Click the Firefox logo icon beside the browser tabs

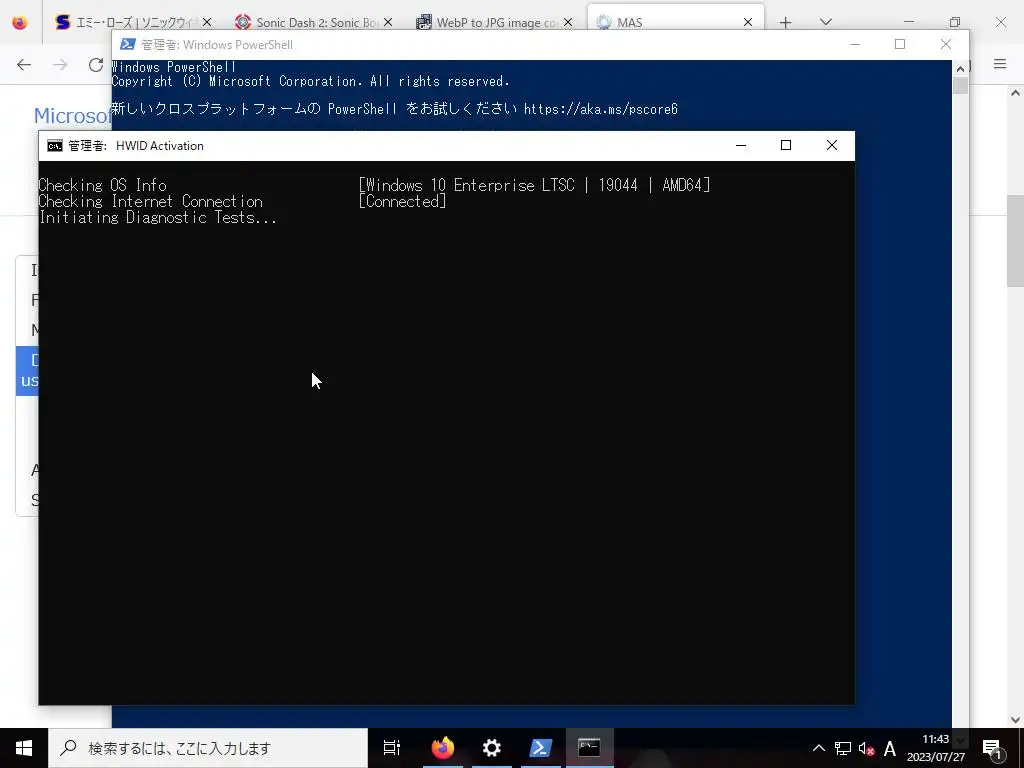coord(20,22)
